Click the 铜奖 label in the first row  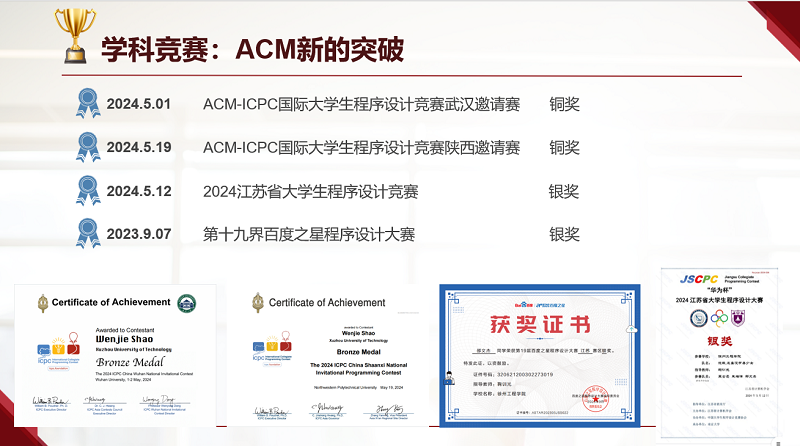(564, 104)
